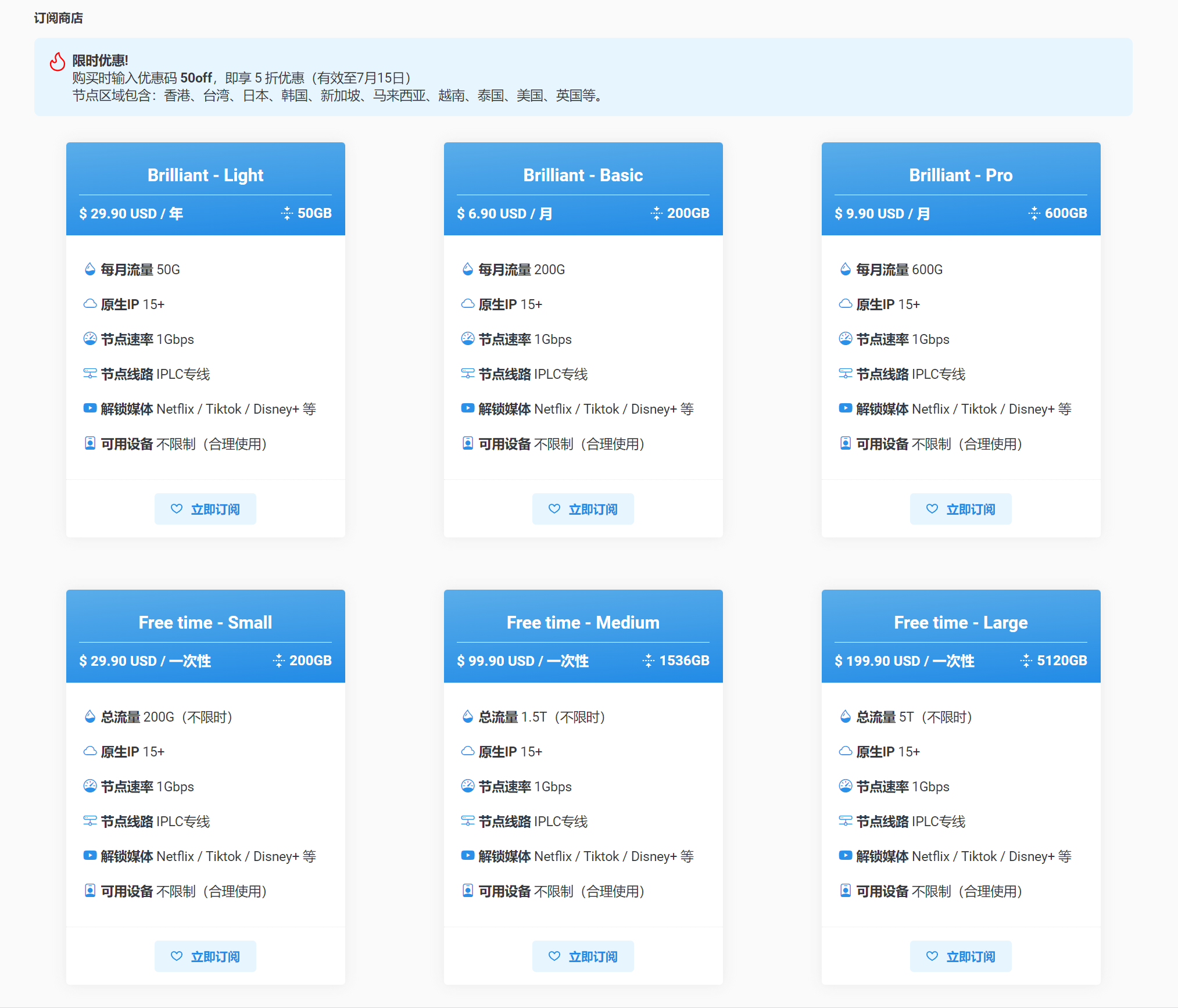Click the water drop icon in Brilliant - Pro
The height and width of the screenshot is (1008, 1178).
point(845,269)
